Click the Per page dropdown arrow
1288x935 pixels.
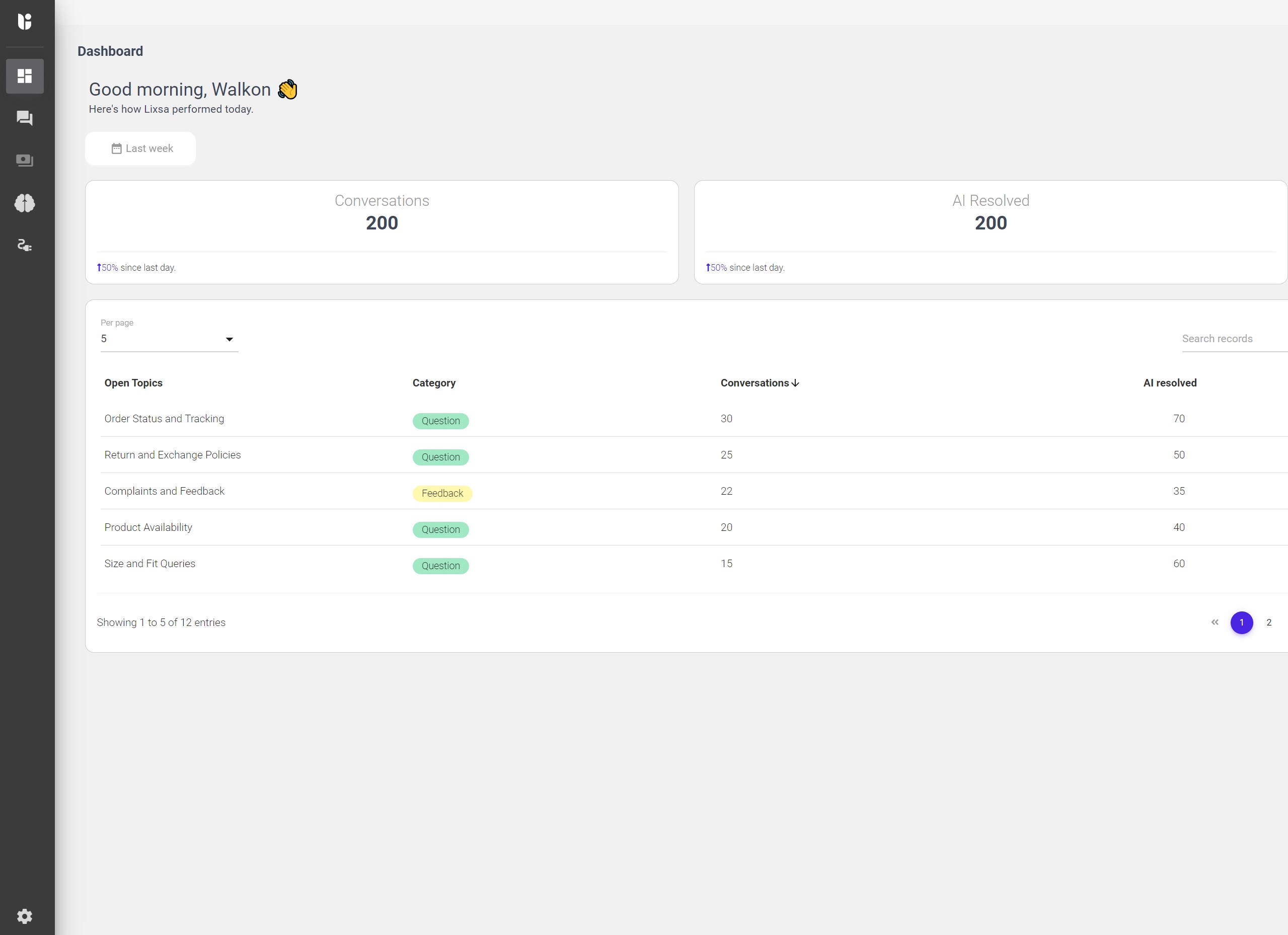230,340
